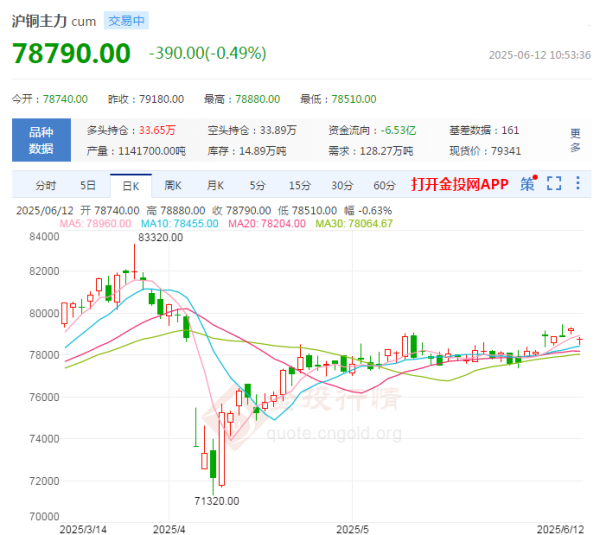The width and height of the screenshot is (600, 535).
Task: Show the 15分 minute chart
Action: click(x=300, y=185)
